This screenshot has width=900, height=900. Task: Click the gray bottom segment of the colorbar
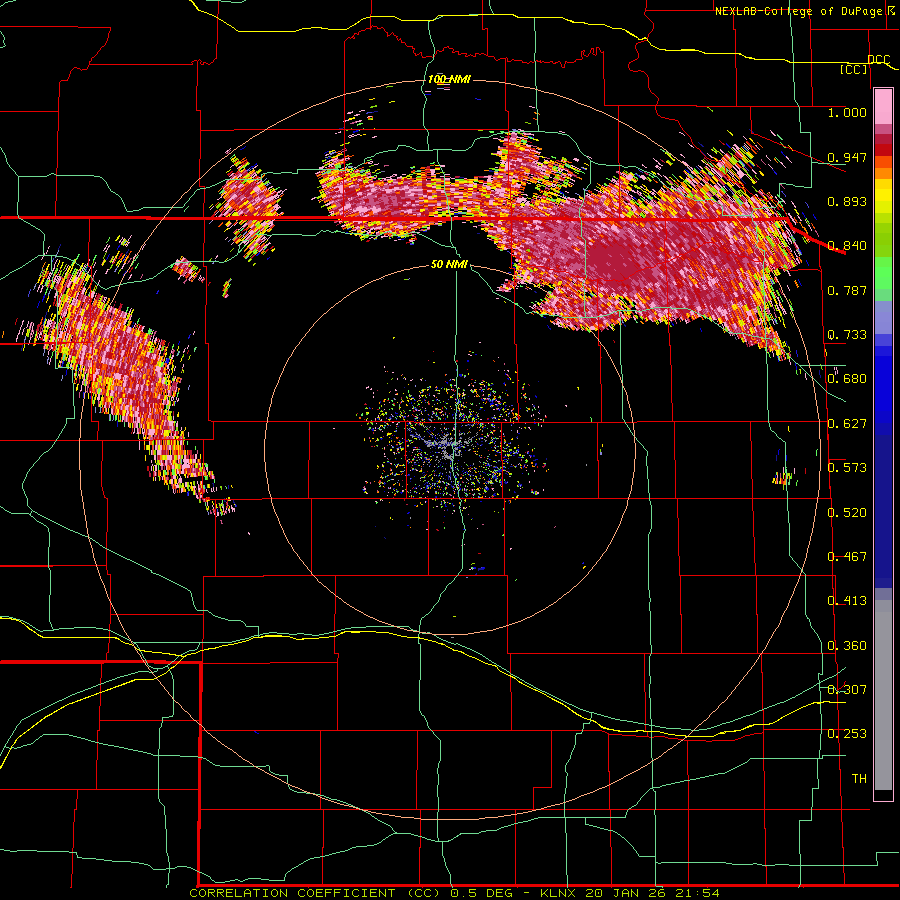883,695
